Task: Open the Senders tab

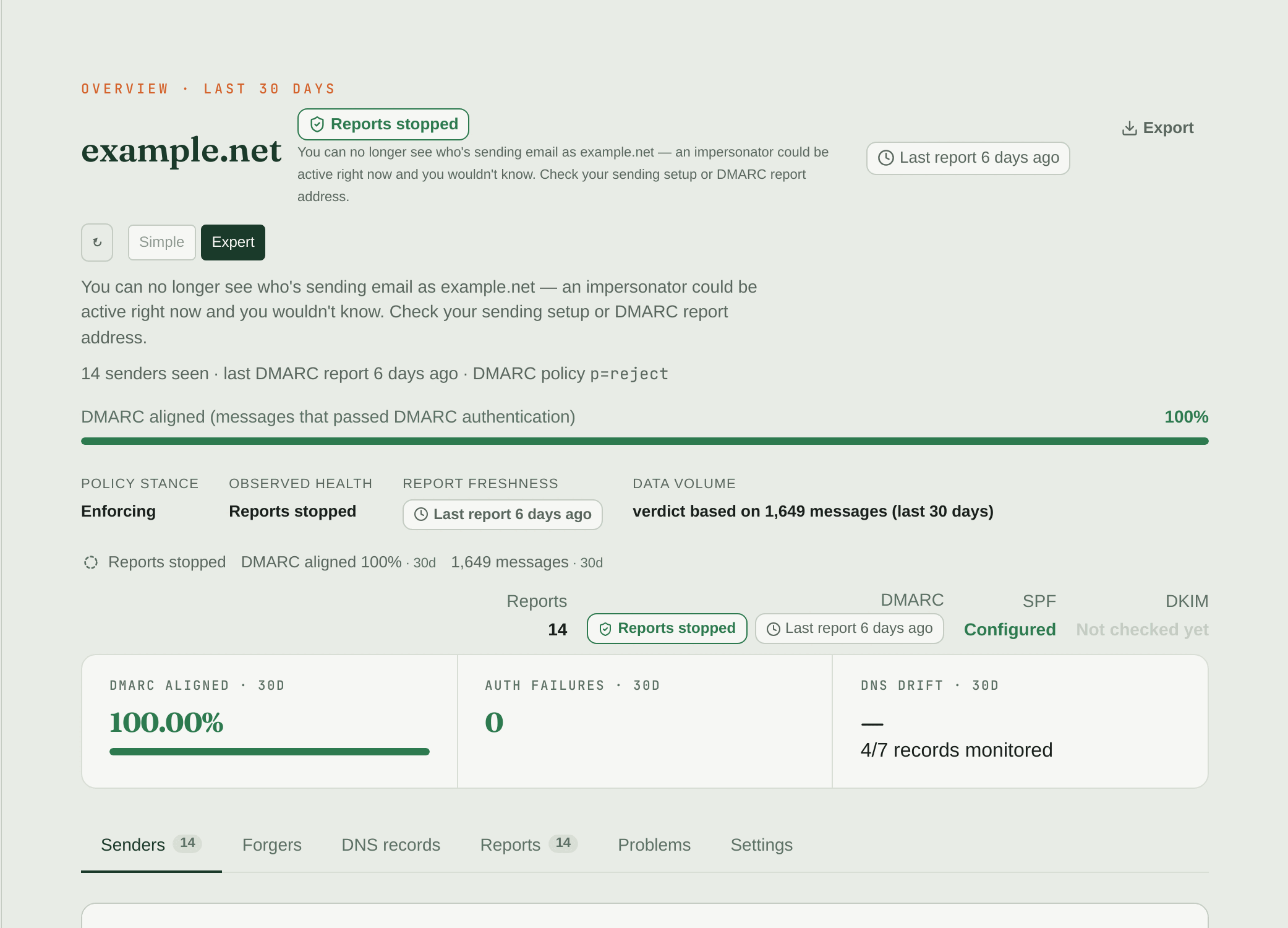Action: pos(151,845)
